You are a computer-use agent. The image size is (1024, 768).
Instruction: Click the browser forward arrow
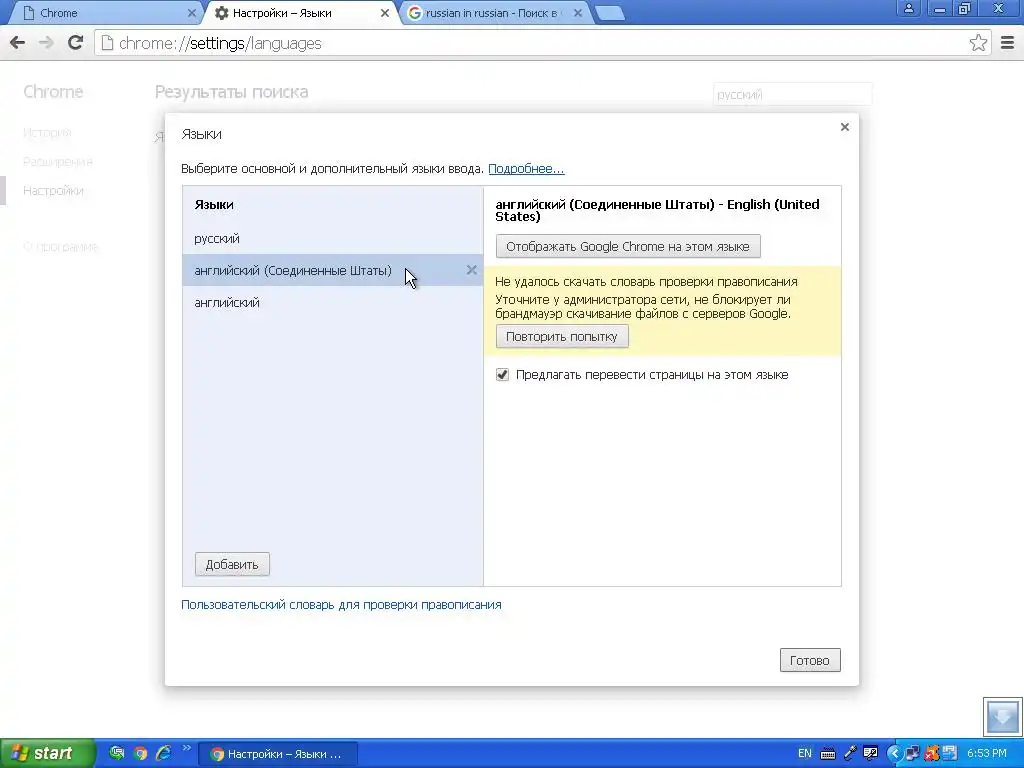click(46, 43)
